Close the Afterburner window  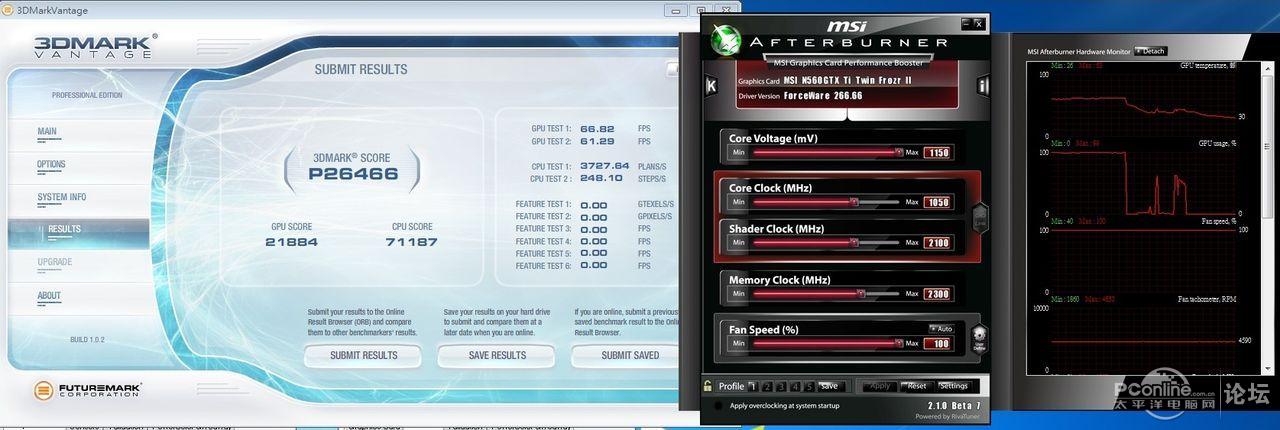pyautogui.click(x=978, y=24)
